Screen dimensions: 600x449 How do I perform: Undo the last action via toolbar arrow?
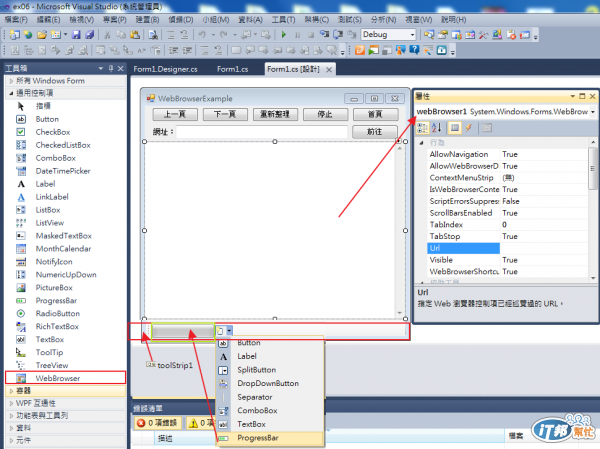pos(202,35)
